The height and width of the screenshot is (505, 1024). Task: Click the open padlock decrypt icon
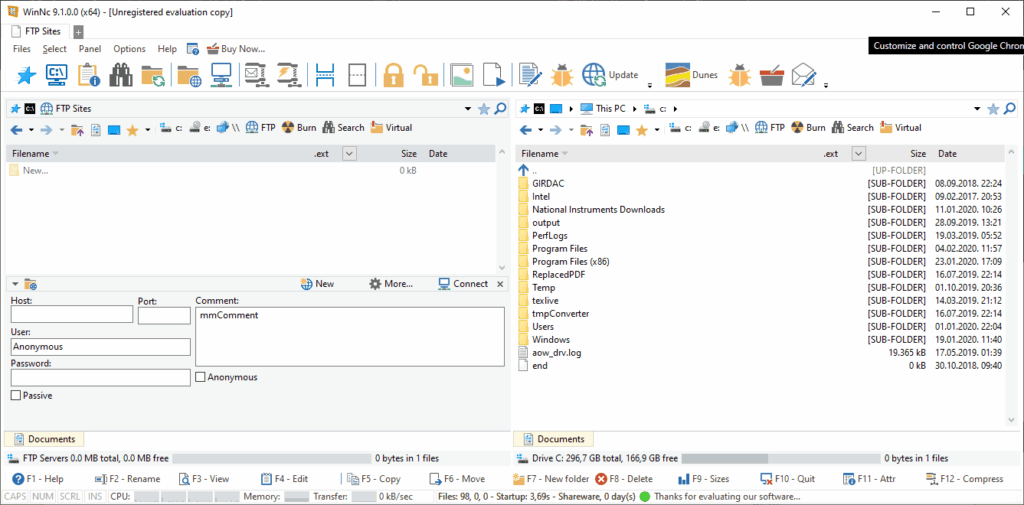426,75
